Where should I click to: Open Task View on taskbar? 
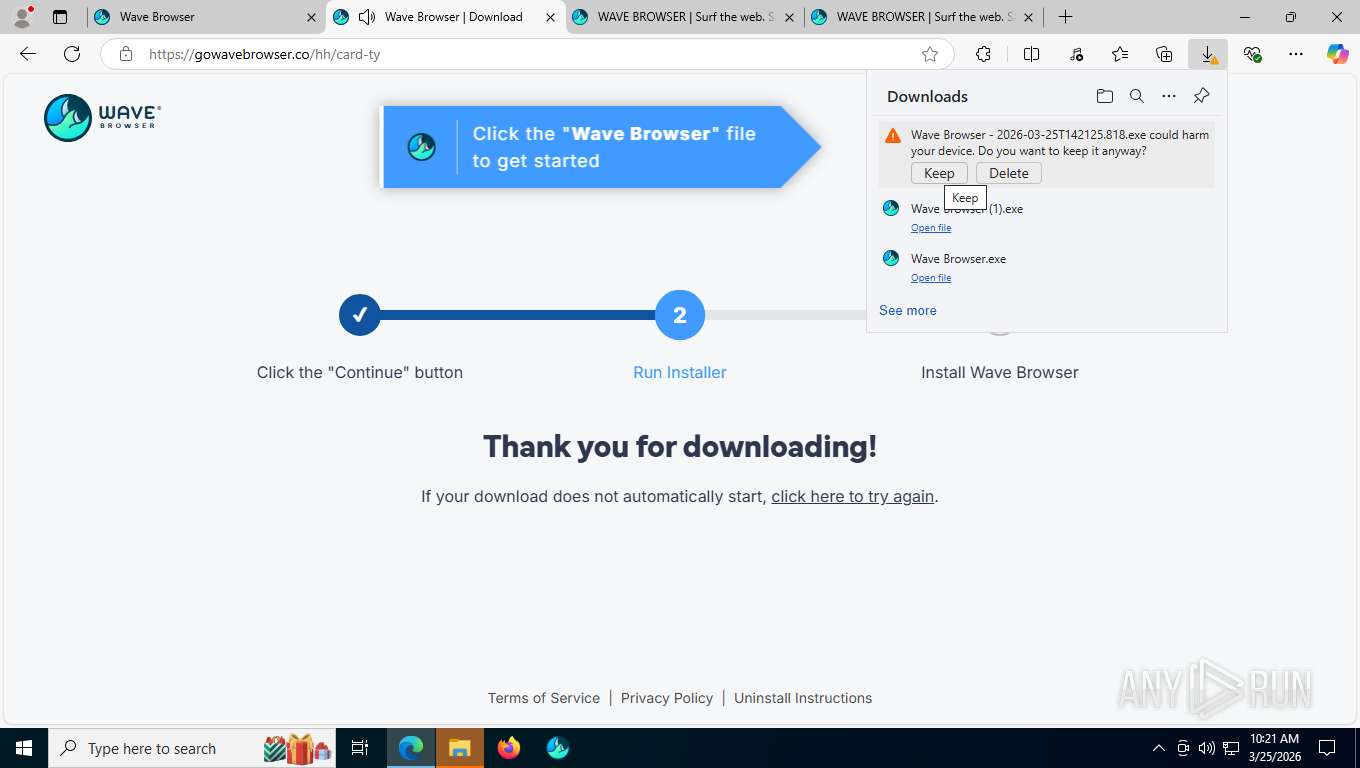point(360,748)
